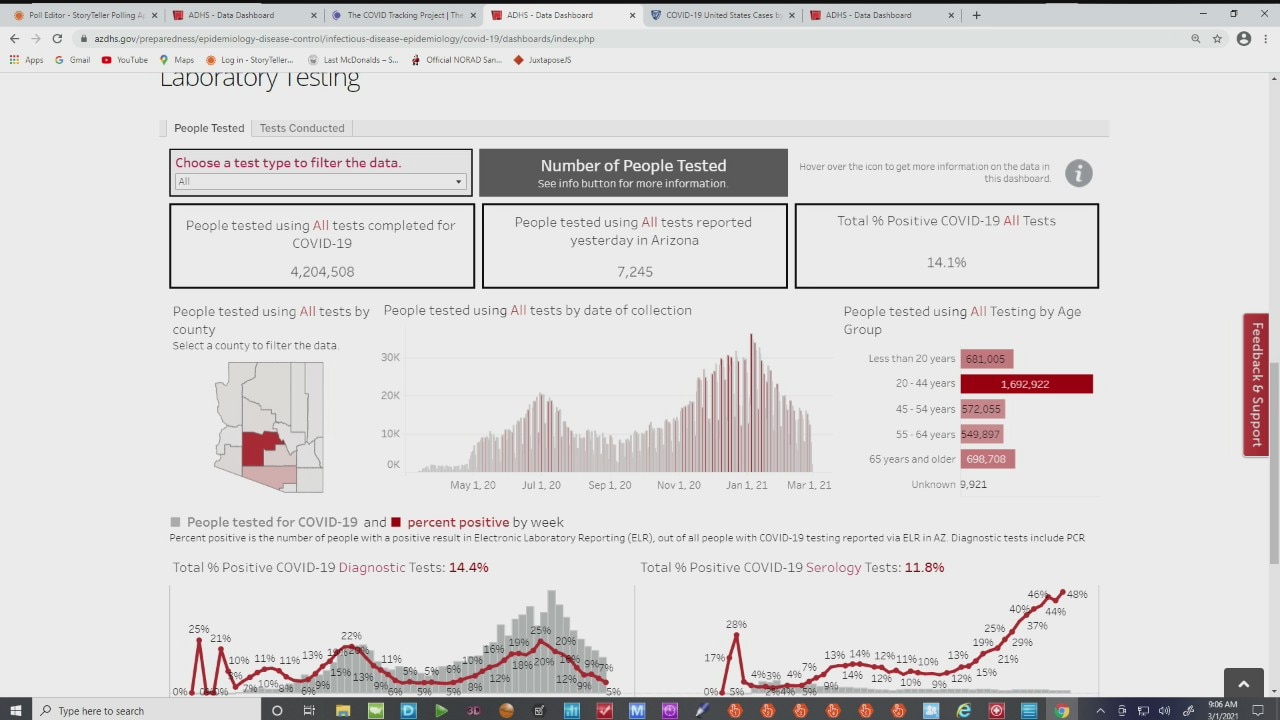Reload the page with the refresh icon
The height and width of the screenshot is (720, 1280).
[57, 38]
